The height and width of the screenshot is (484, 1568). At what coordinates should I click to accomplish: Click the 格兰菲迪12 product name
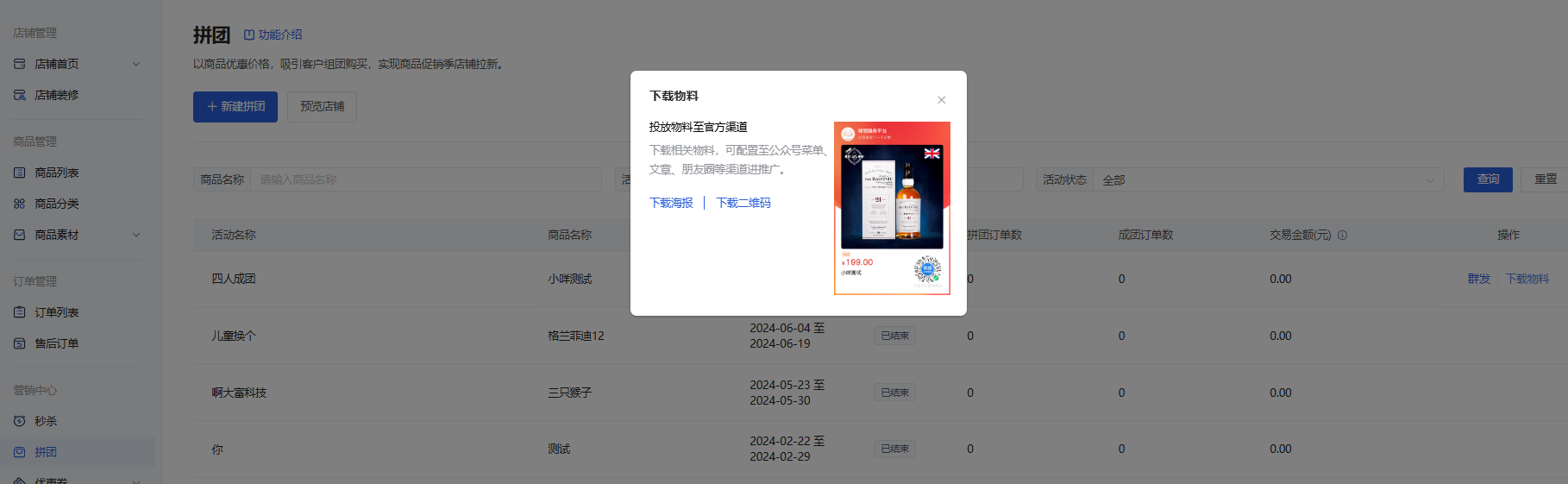(575, 336)
